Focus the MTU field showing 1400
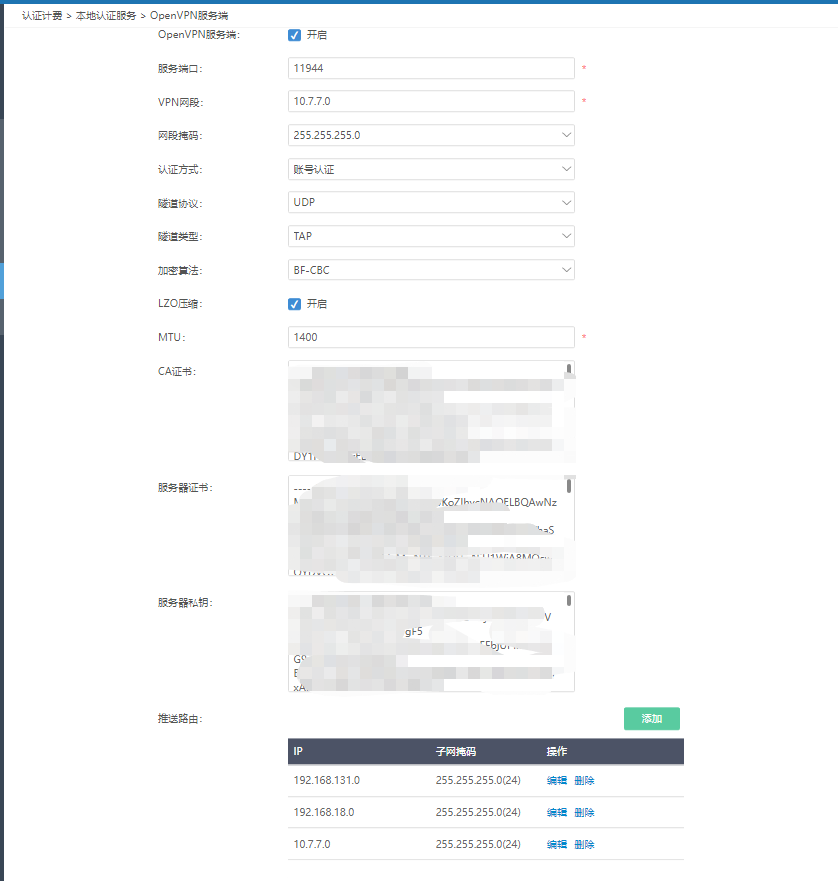The width and height of the screenshot is (838, 881). pos(431,337)
